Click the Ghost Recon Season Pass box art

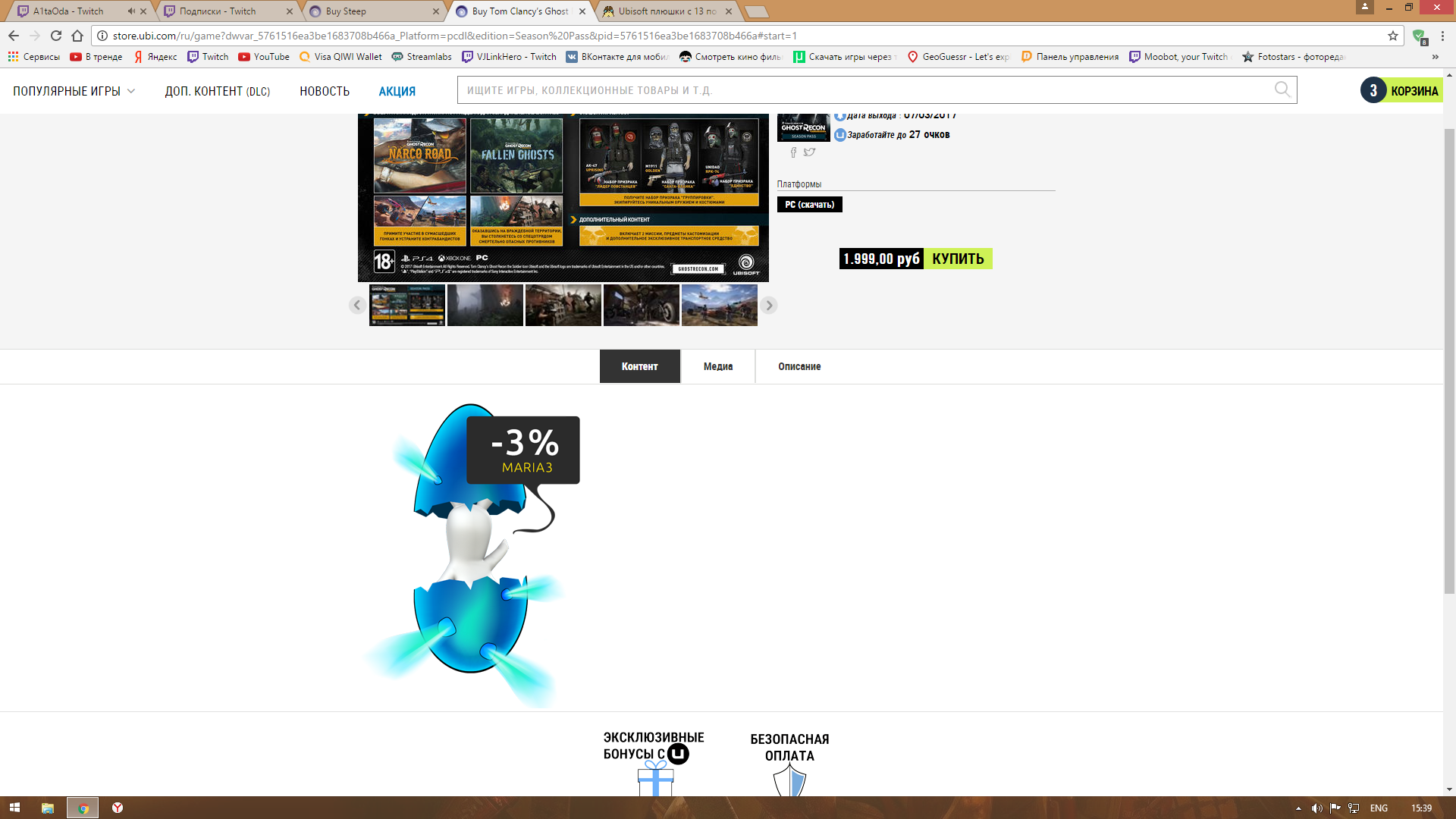pos(804,128)
